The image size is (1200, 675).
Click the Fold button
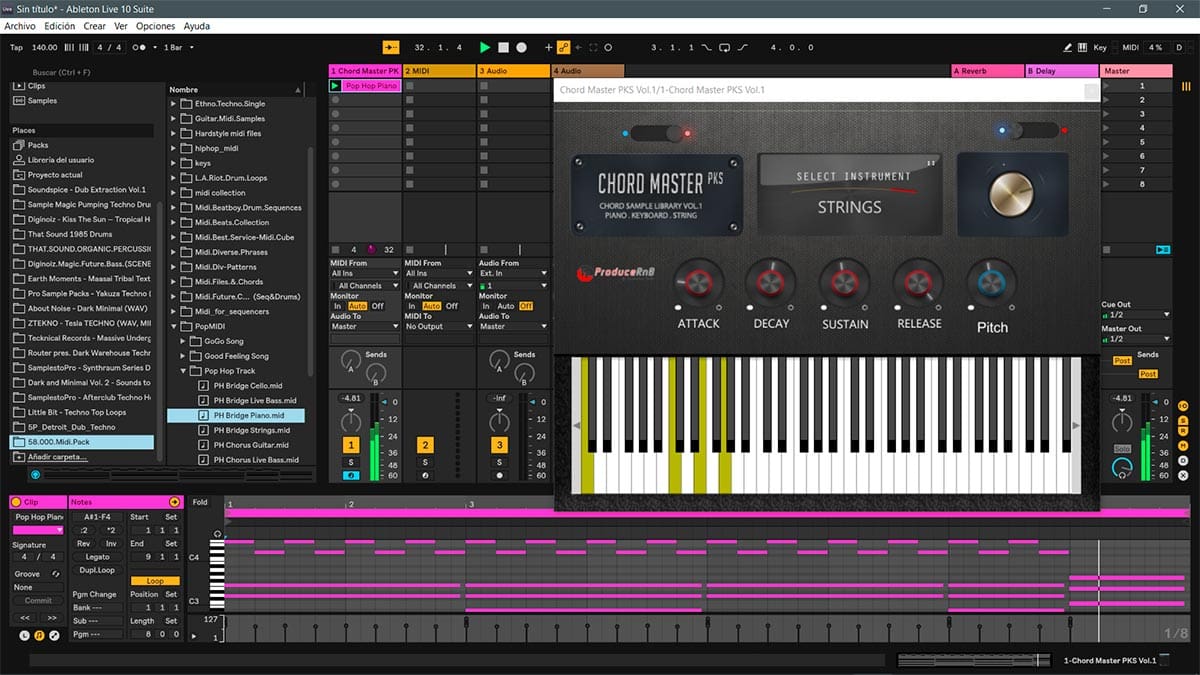[200, 502]
